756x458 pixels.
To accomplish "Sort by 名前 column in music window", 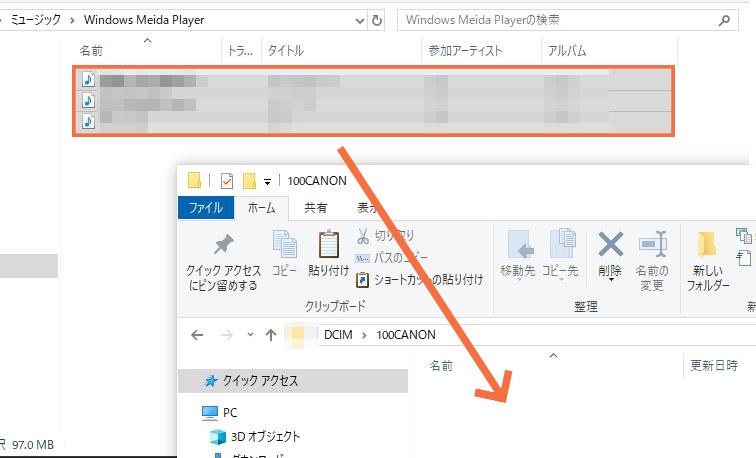I will tap(91, 51).
